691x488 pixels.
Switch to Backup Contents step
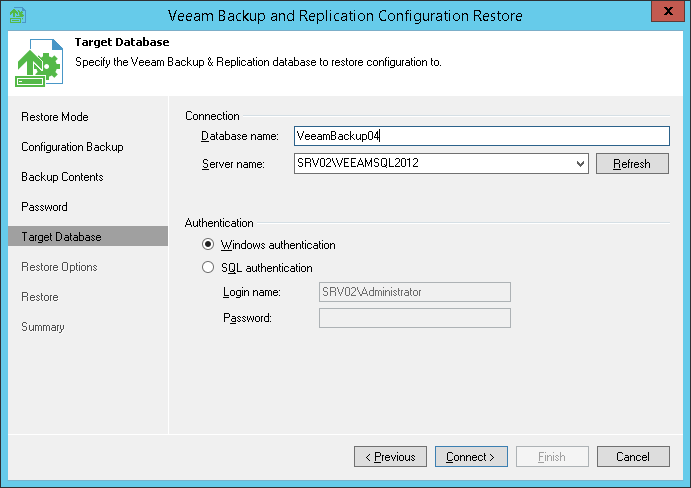tap(62, 177)
